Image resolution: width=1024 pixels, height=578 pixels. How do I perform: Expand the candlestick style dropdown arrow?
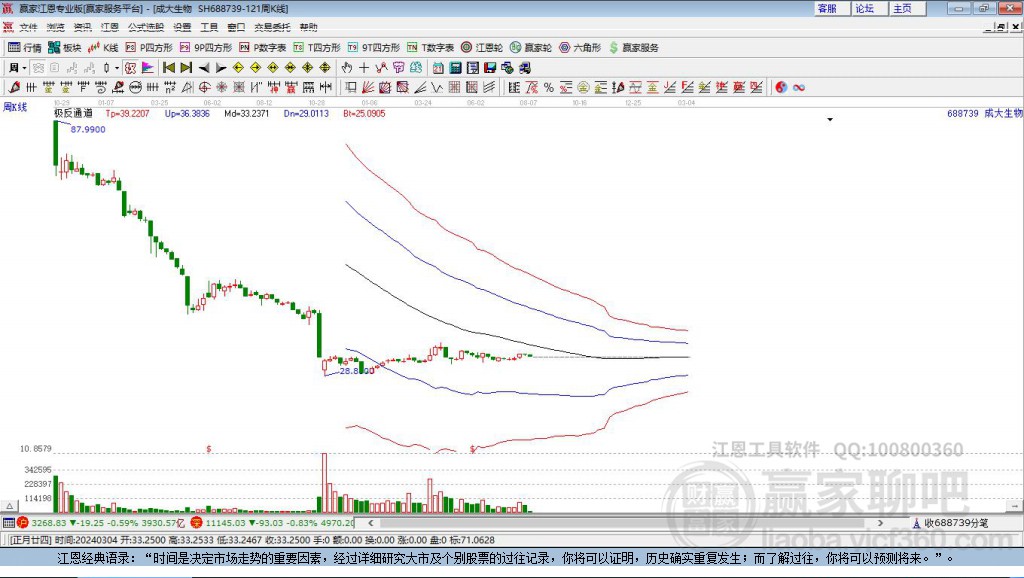tap(117, 68)
